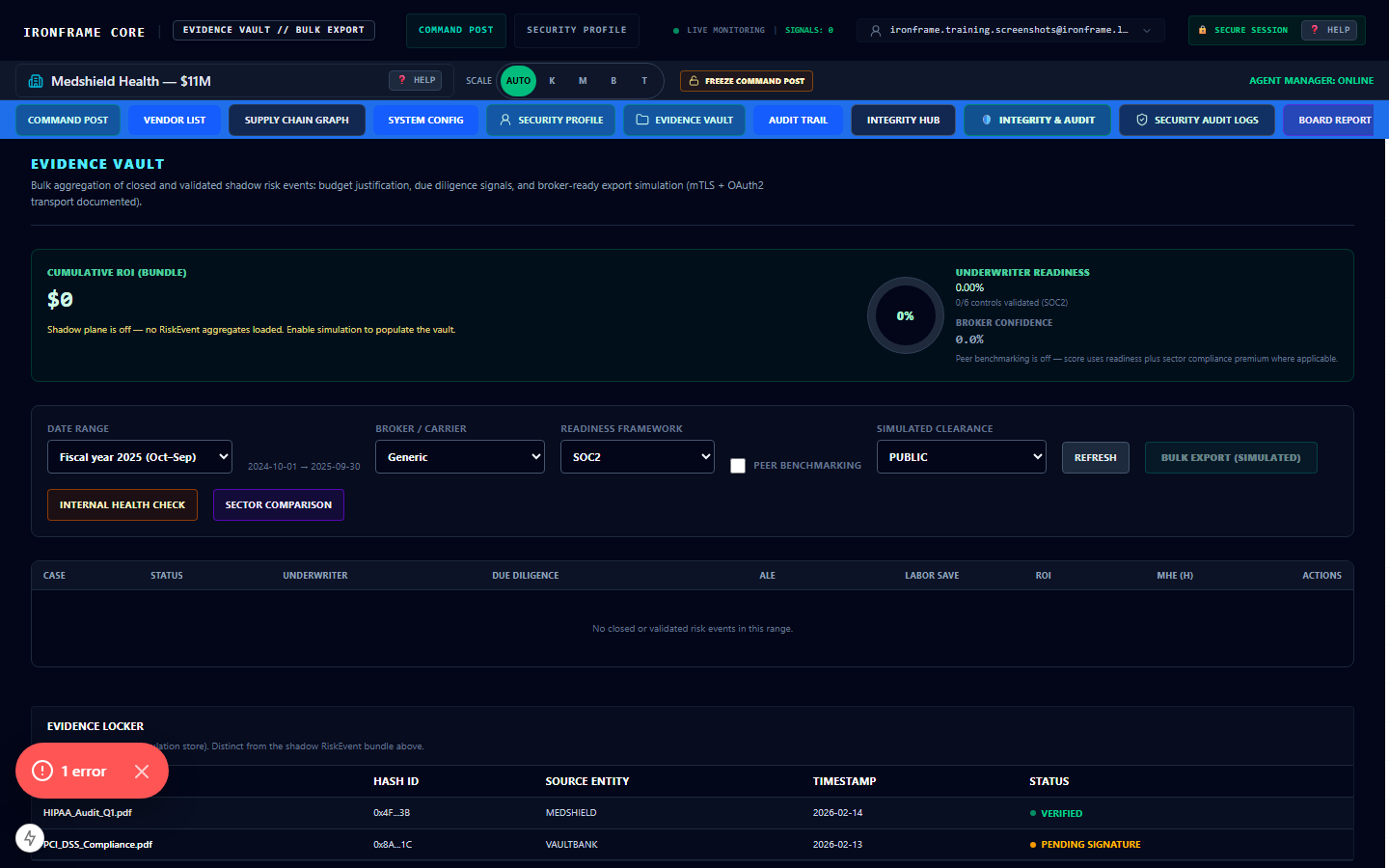Select AUTO scale option
Image resolution: width=1389 pixels, height=868 pixels.
[518, 81]
